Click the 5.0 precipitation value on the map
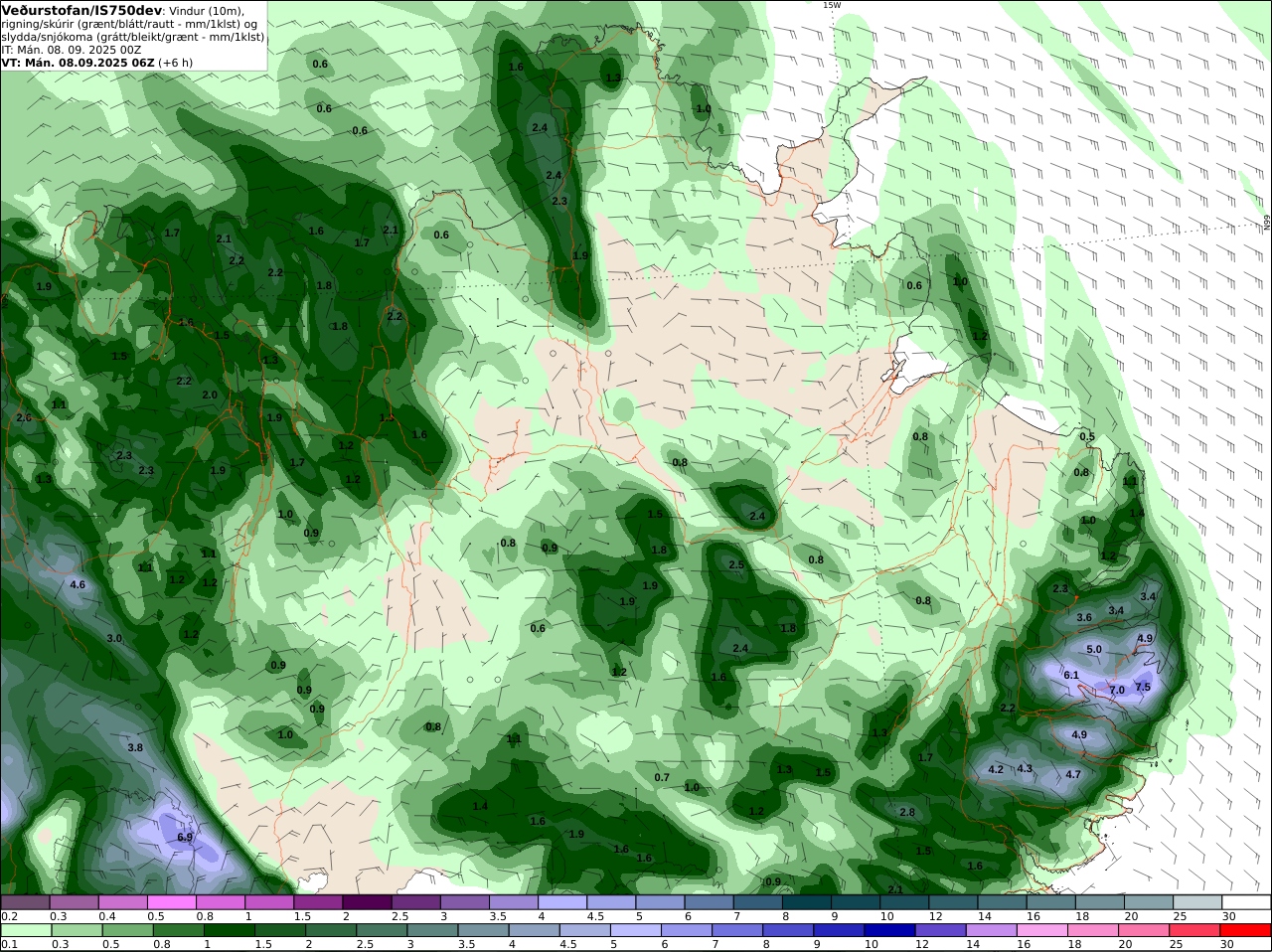This screenshot has width=1272, height=952. coord(1094,649)
